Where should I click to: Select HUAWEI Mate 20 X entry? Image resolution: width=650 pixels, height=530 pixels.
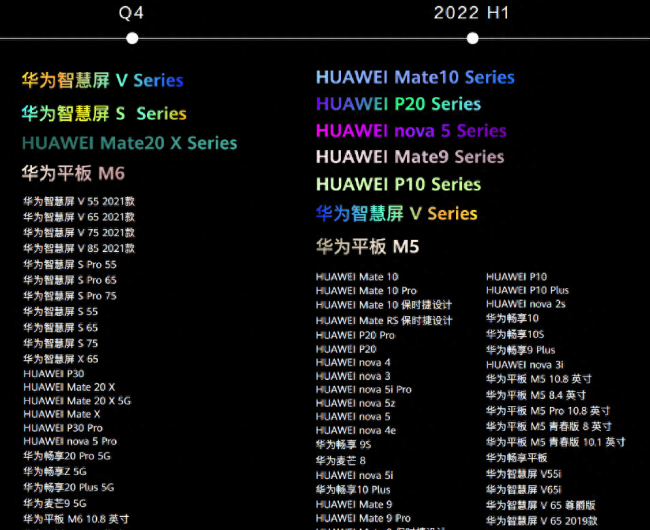click(69, 387)
